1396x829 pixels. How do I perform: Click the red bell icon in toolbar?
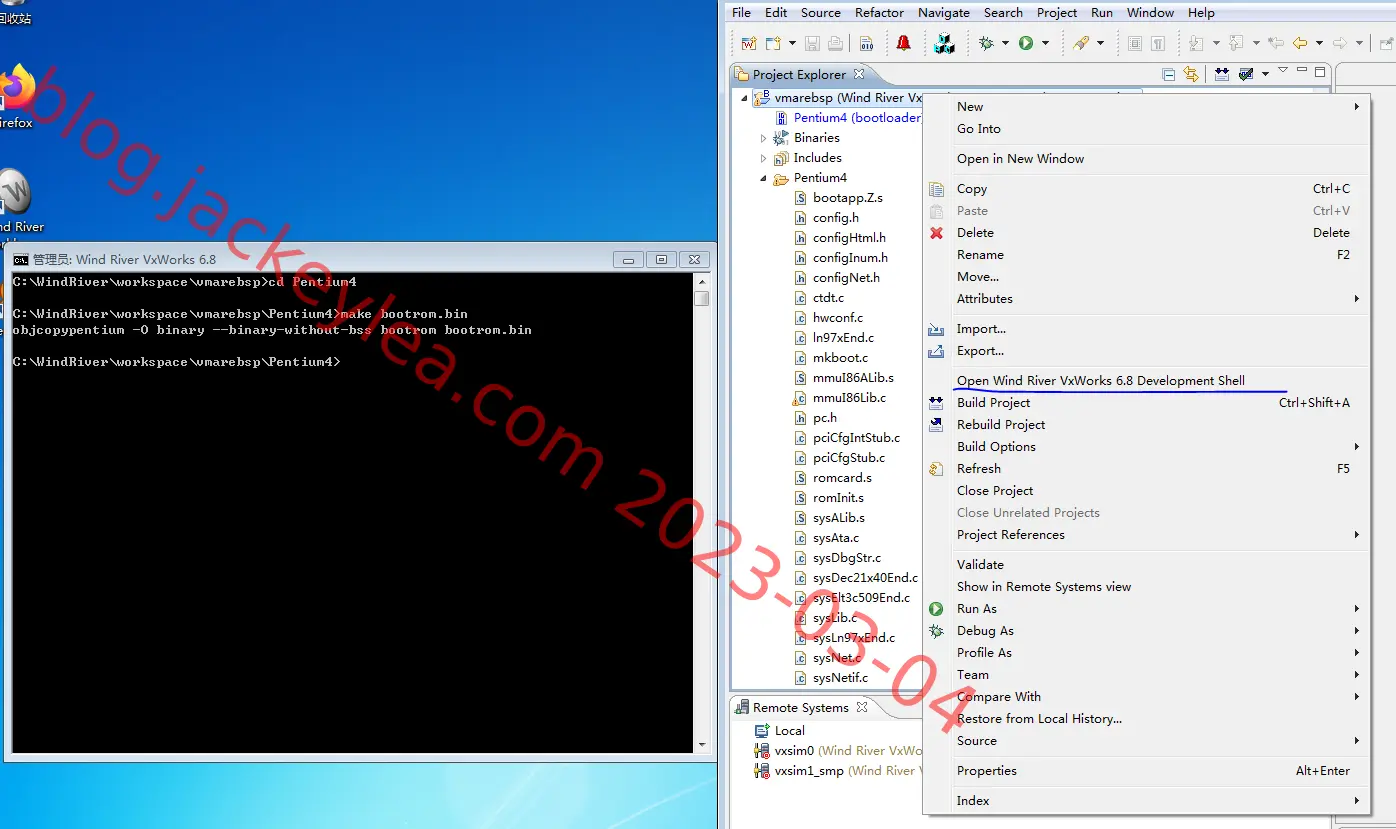coord(904,43)
